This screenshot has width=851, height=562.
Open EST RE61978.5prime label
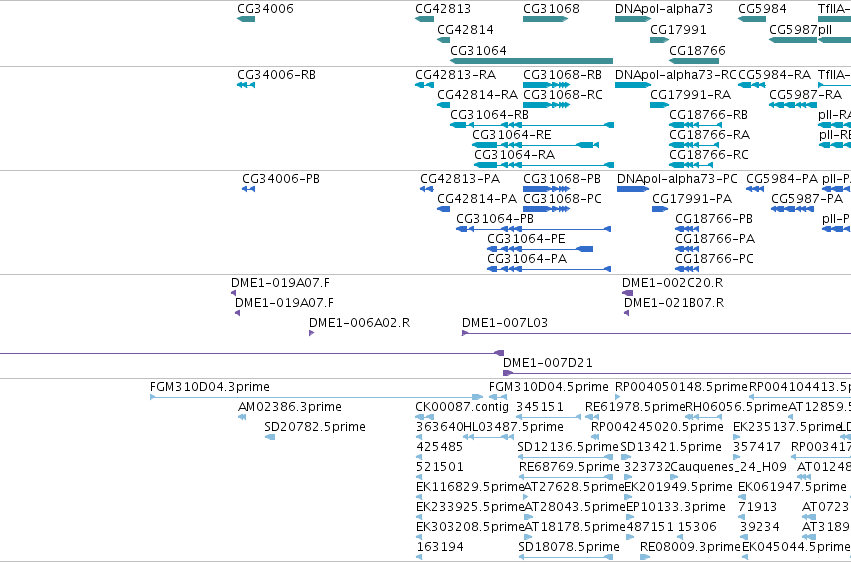[x=635, y=407]
